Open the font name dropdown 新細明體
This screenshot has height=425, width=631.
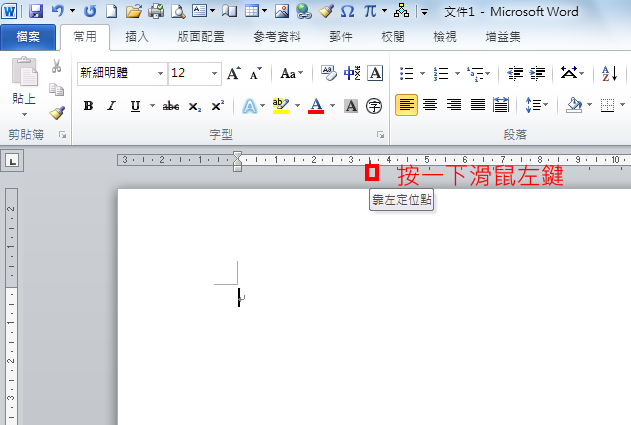coord(161,73)
